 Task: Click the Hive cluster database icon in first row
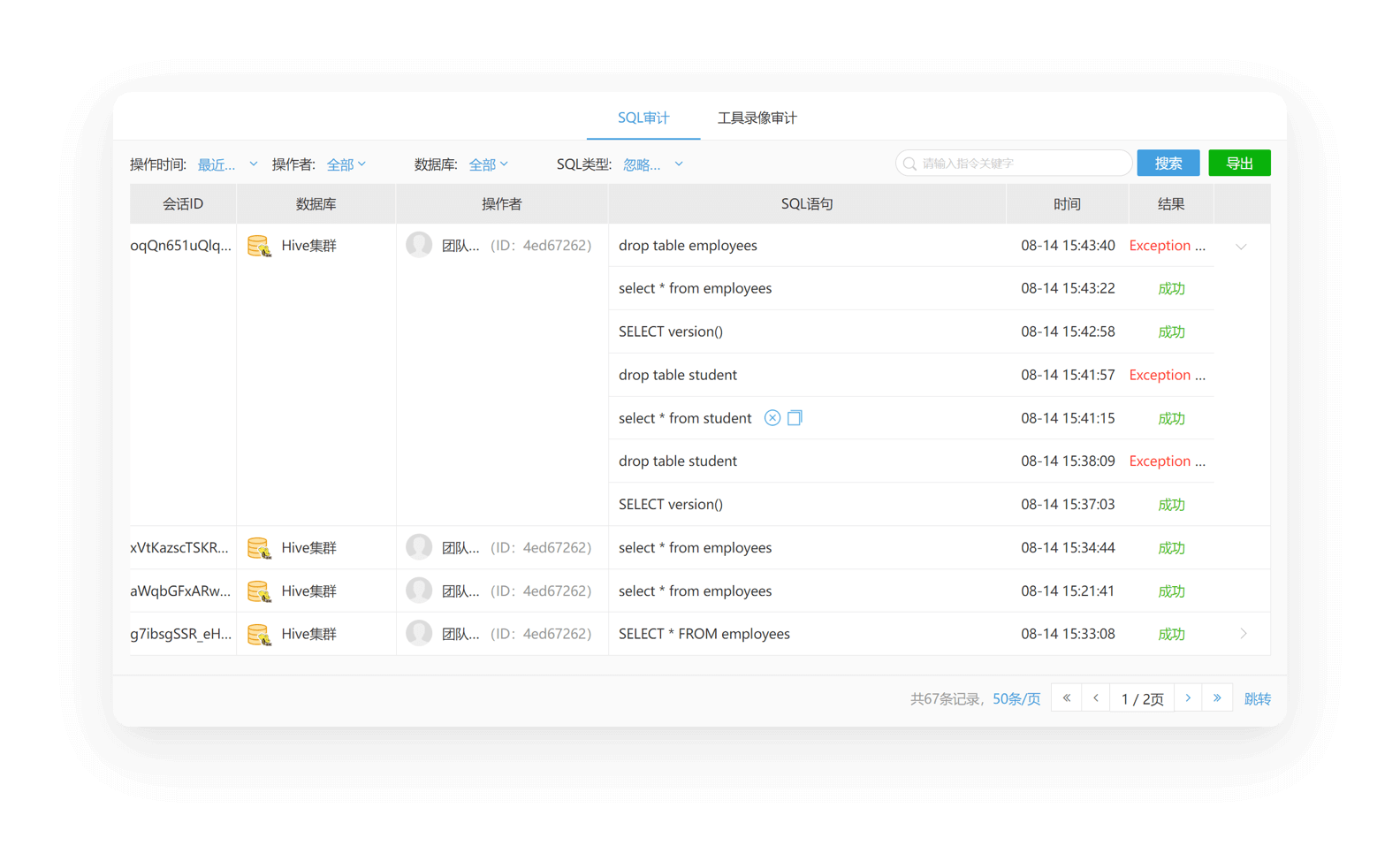(x=259, y=246)
